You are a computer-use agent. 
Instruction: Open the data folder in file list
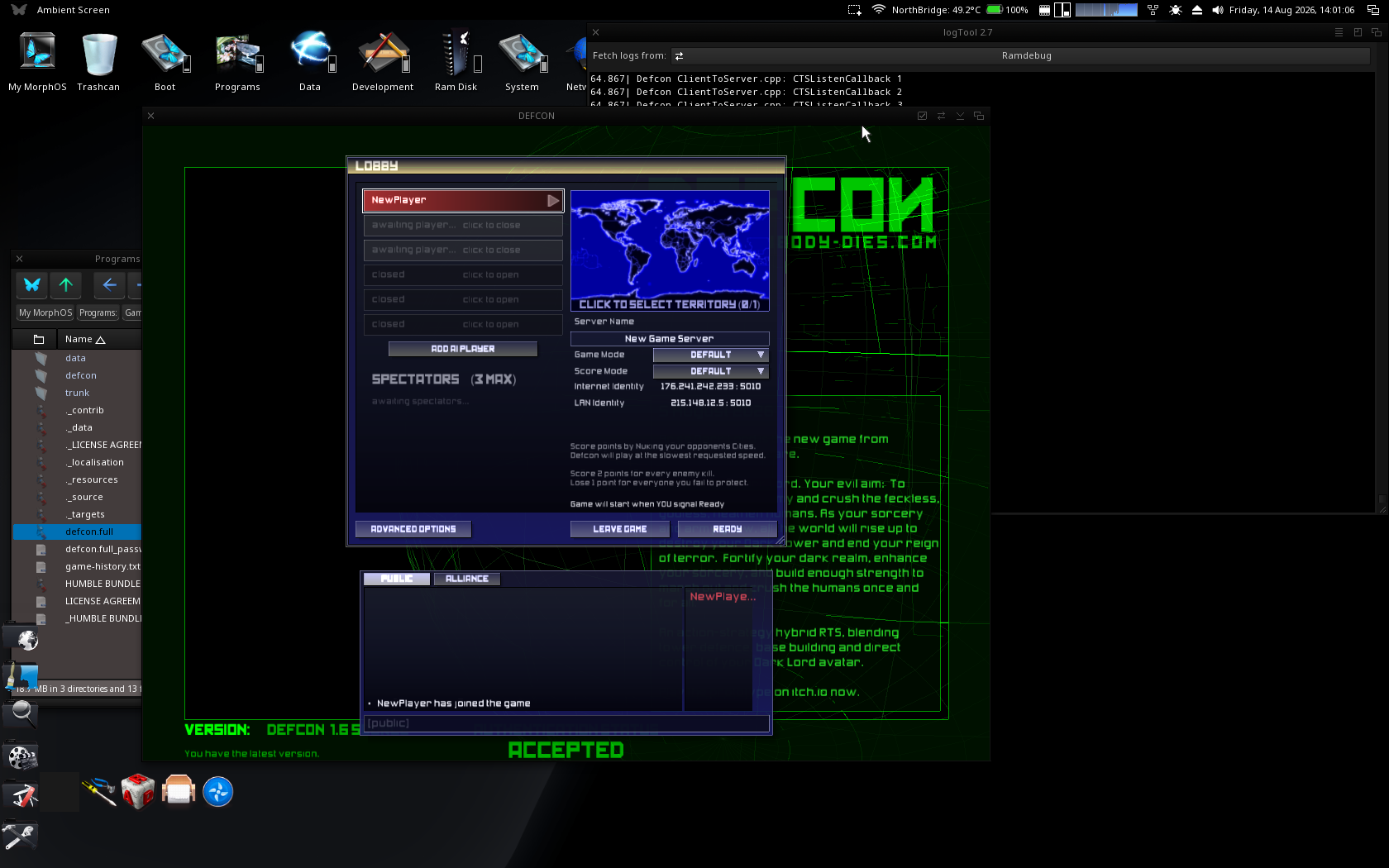coord(76,358)
